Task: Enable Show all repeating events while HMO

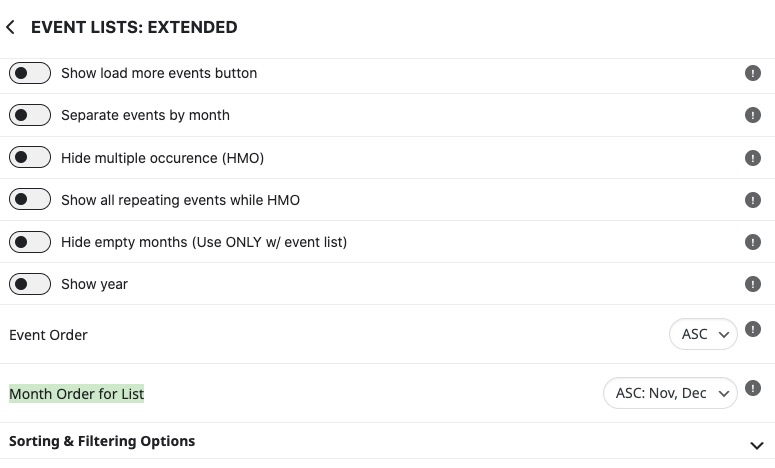Action: 30,200
